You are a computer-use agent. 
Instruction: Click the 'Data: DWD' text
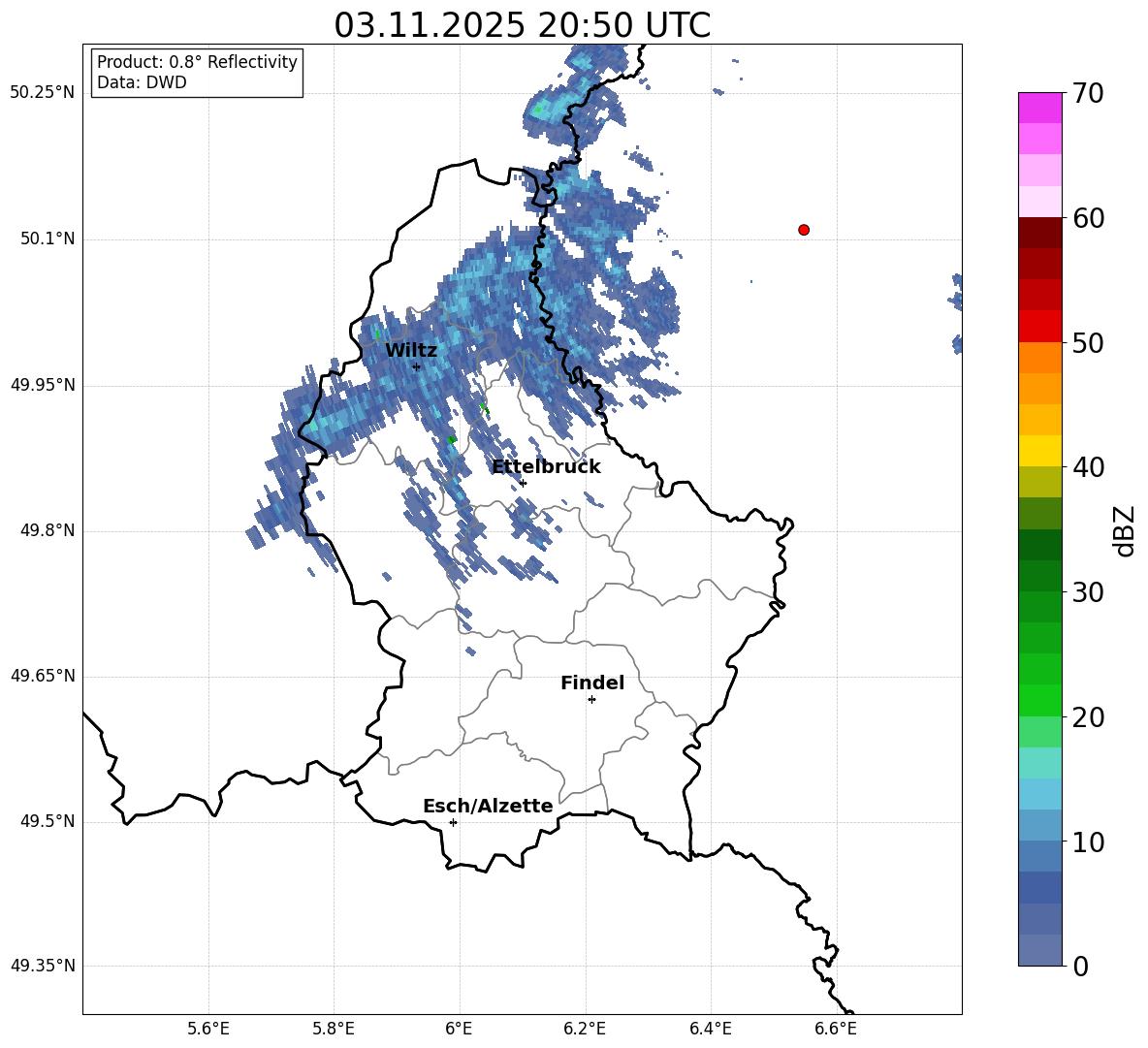(142, 82)
